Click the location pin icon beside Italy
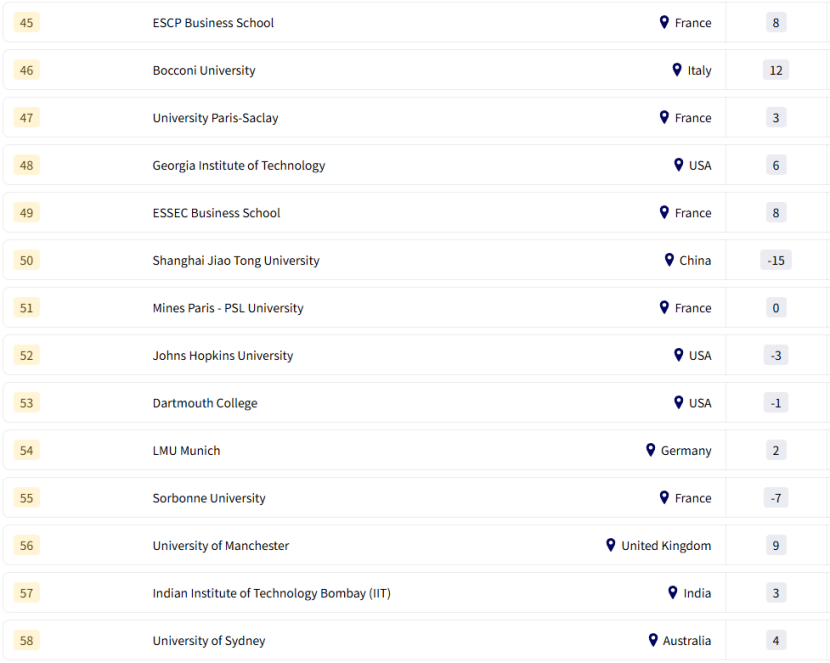The image size is (830, 663). (x=677, y=70)
